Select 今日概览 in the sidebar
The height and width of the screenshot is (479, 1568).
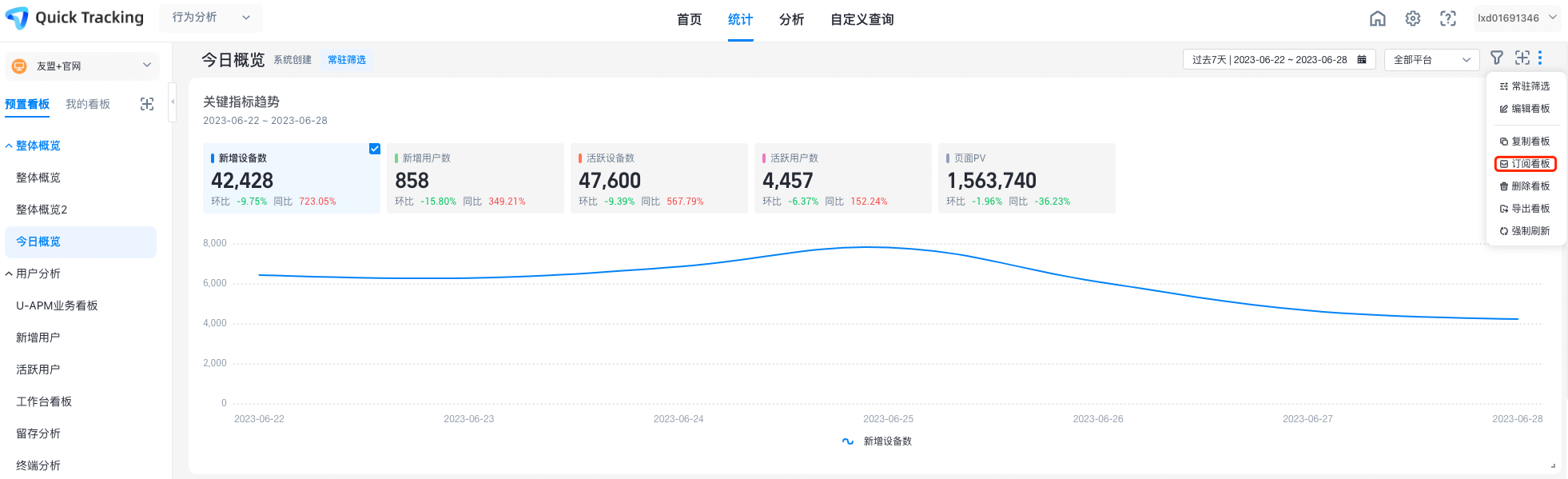(x=81, y=241)
